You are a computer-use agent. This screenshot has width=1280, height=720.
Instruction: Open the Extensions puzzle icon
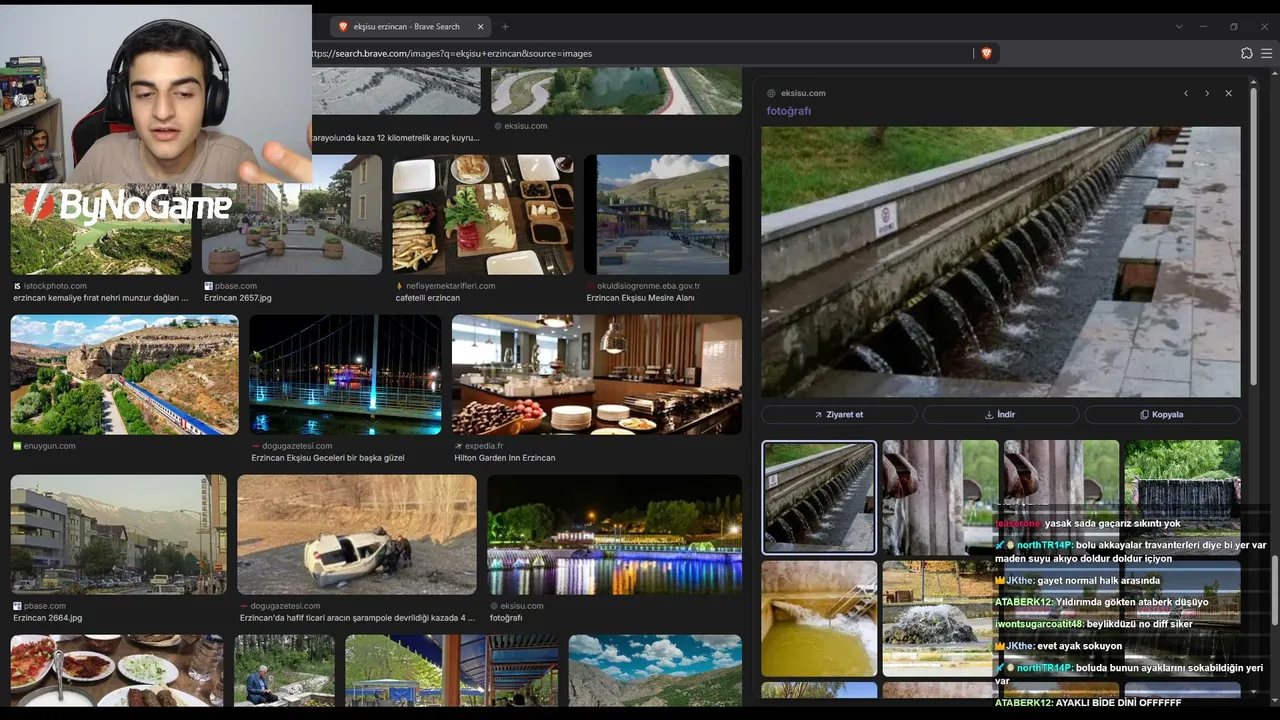[1246, 53]
